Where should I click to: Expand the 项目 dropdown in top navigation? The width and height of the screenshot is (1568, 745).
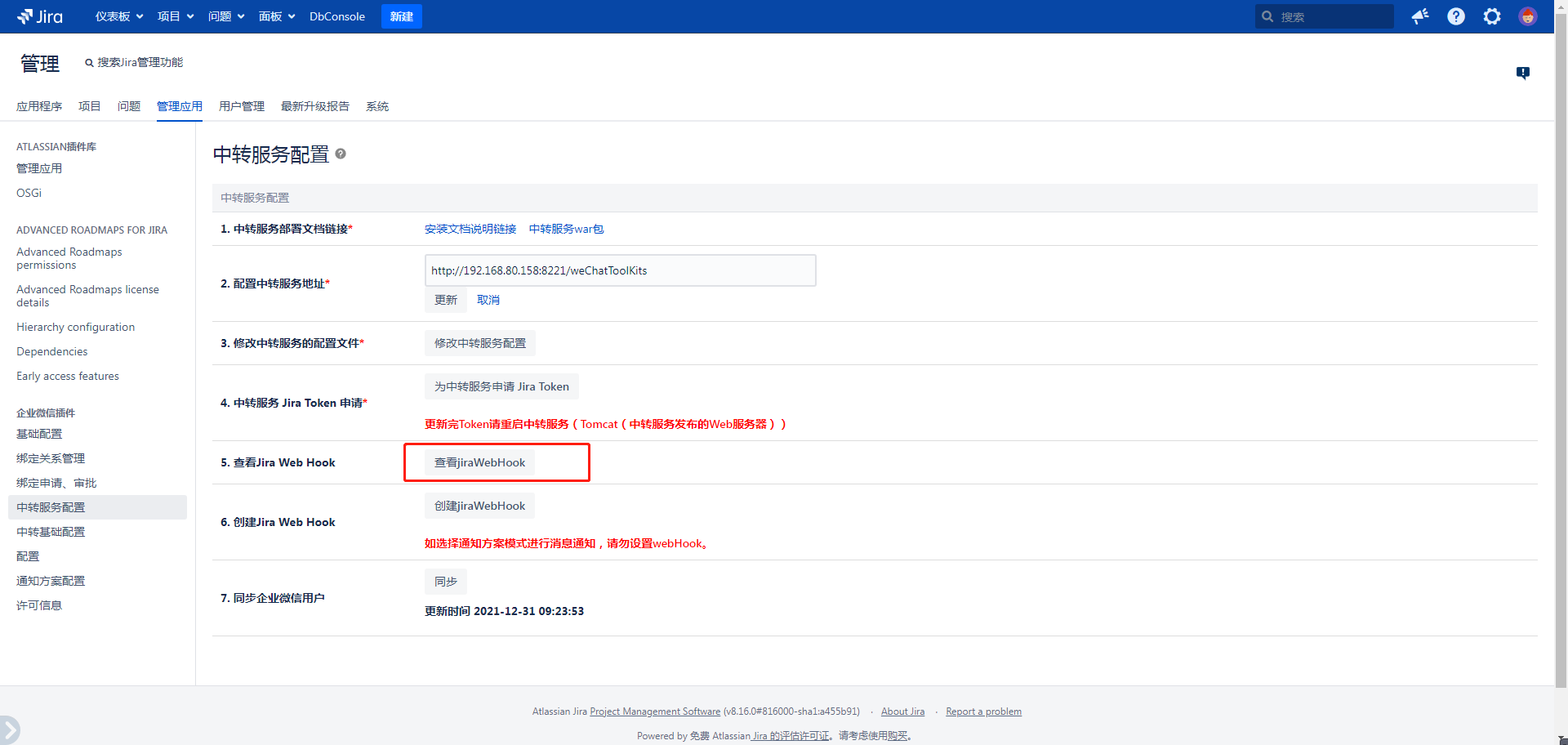pos(175,16)
